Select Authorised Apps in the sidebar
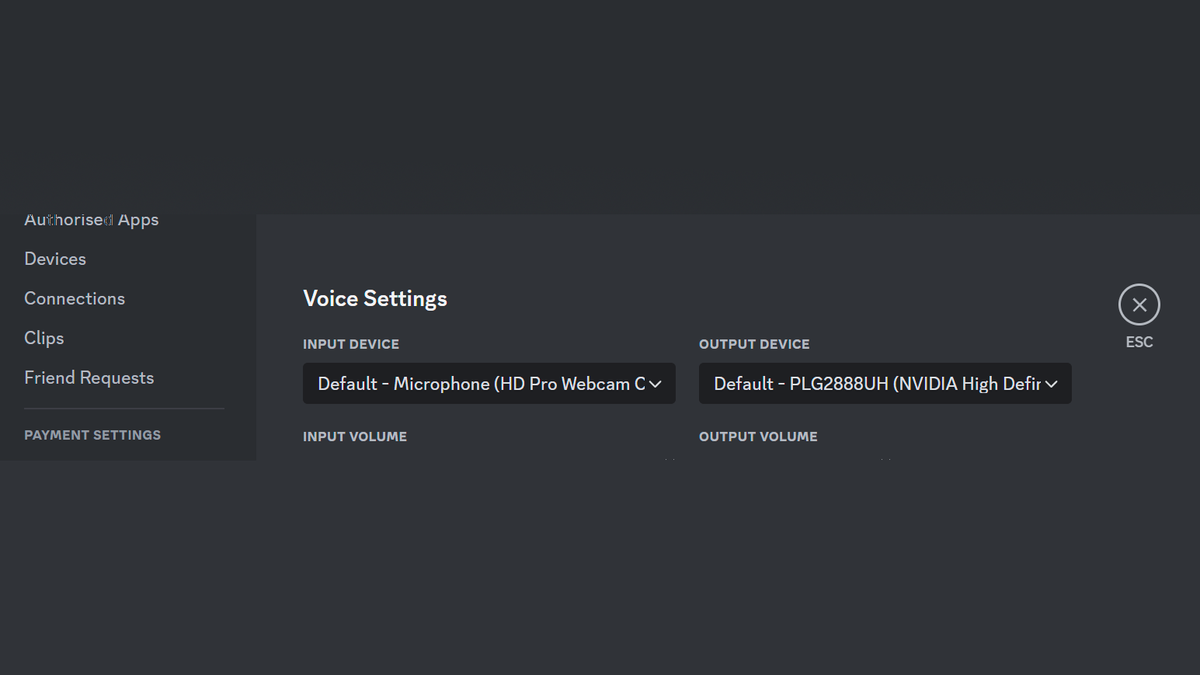Image resolution: width=1200 pixels, height=675 pixels. click(x=91, y=219)
